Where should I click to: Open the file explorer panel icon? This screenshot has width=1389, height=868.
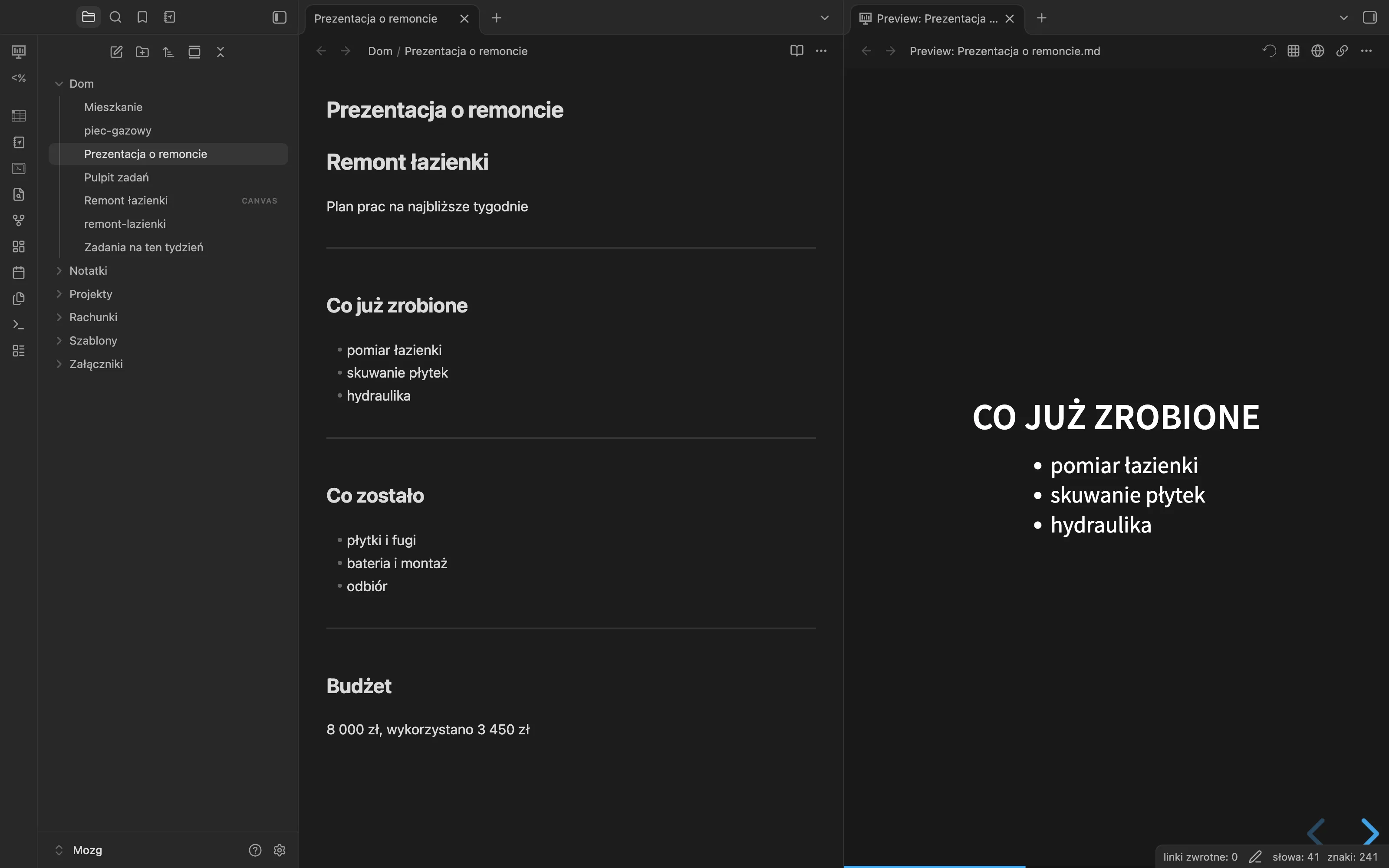89,17
